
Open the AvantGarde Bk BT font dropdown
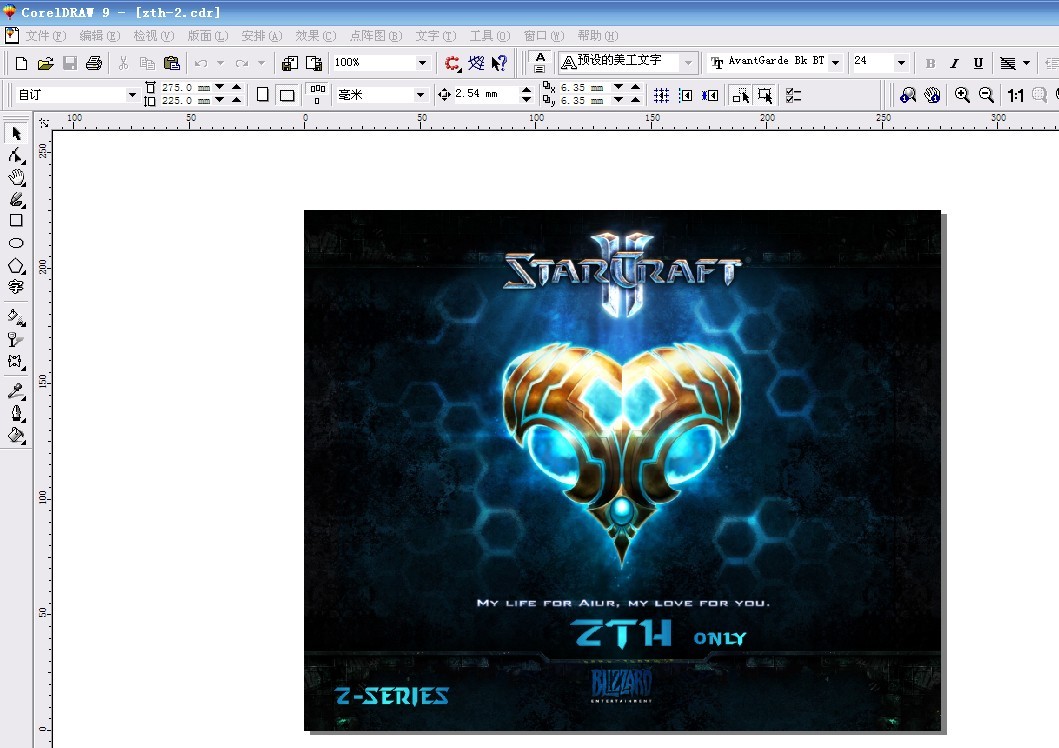click(x=835, y=62)
